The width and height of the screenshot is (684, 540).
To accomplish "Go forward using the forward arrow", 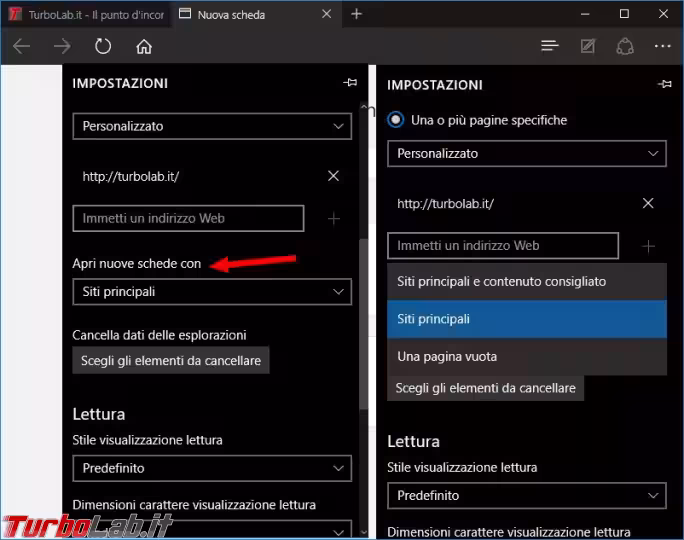I will point(62,46).
